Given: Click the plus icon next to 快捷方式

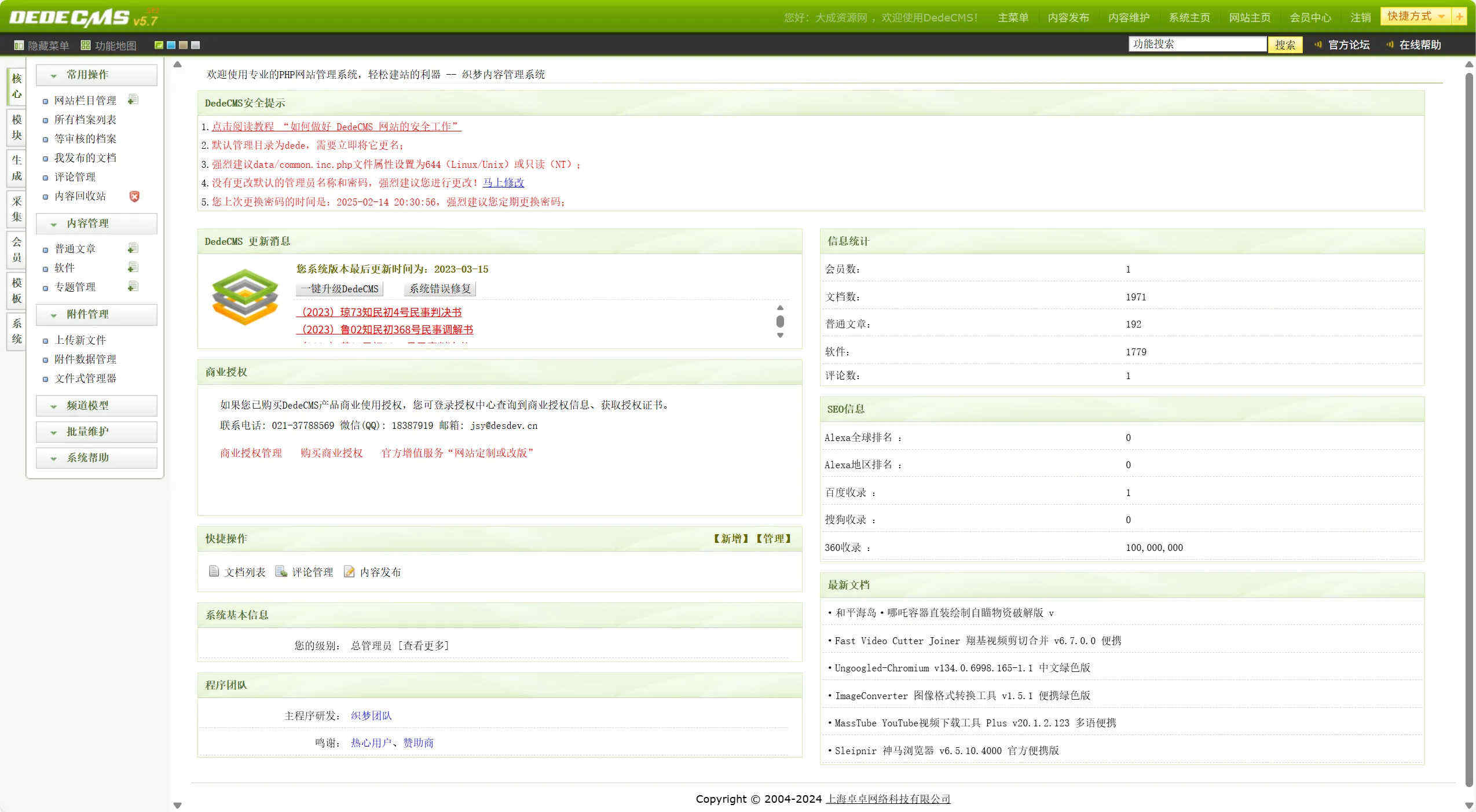Looking at the screenshot, I should click(x=1459, y=16).
